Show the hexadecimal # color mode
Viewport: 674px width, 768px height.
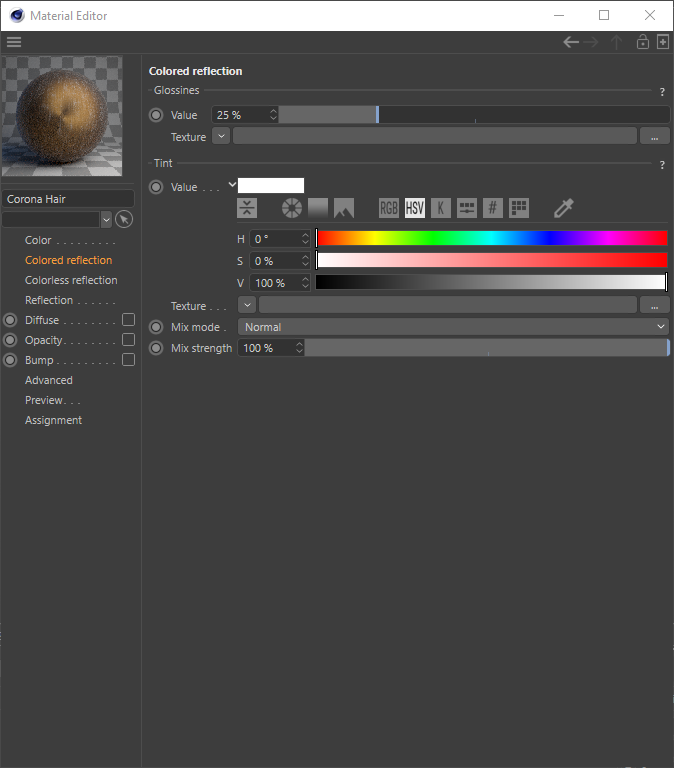[493, 208]
